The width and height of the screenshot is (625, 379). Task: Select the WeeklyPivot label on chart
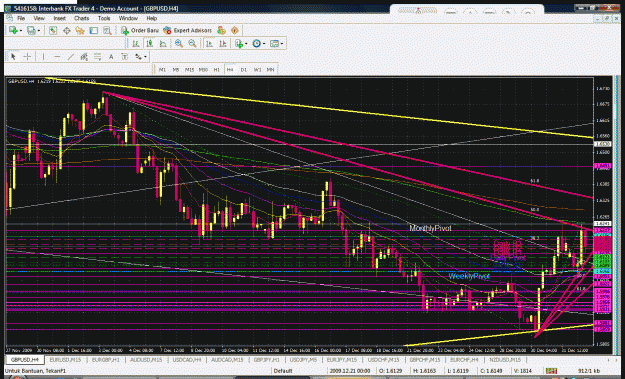(x=469, y=276)
